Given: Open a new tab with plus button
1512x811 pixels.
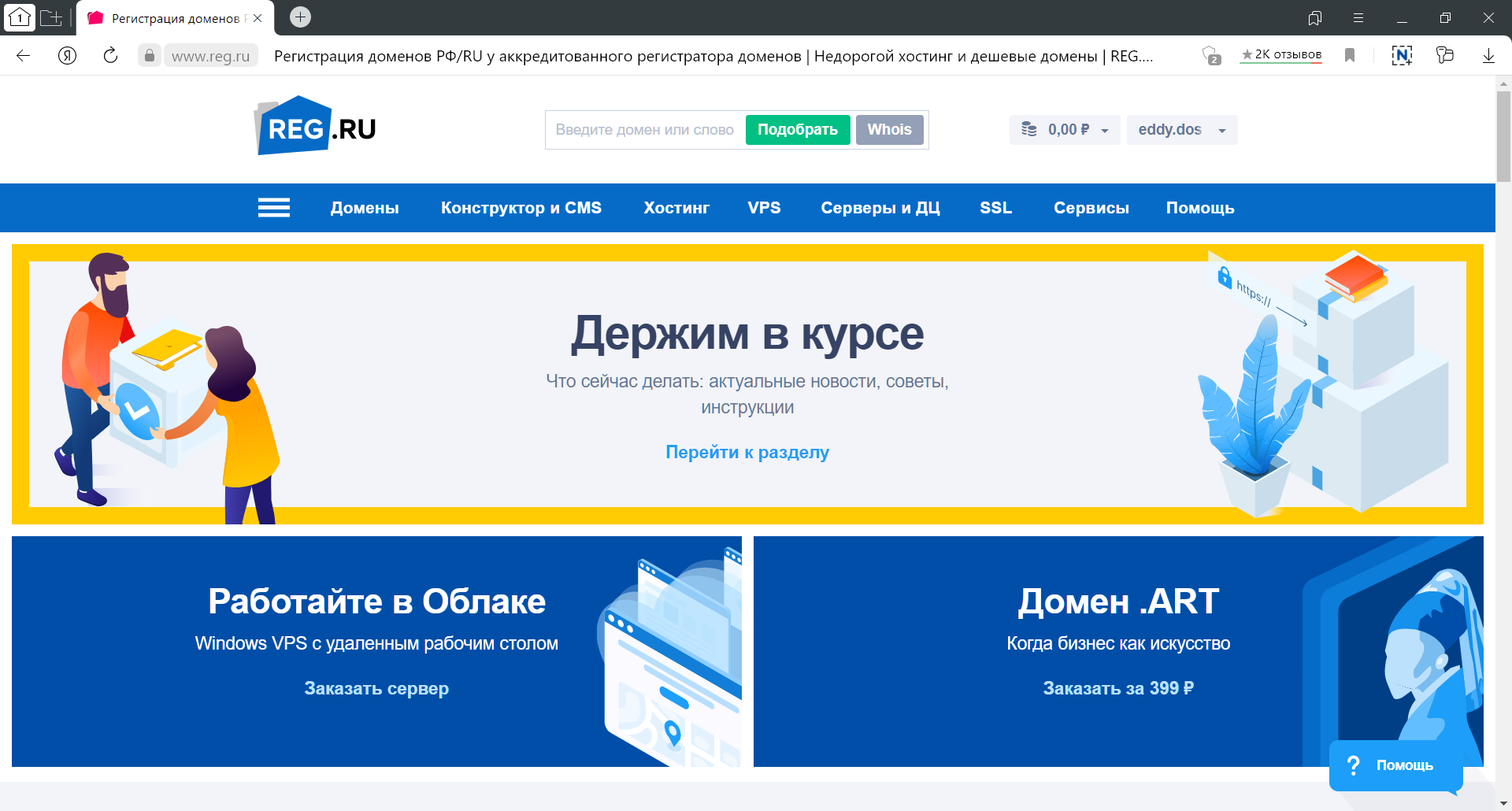Looking at the screenshot, I should tap(300, 17).
